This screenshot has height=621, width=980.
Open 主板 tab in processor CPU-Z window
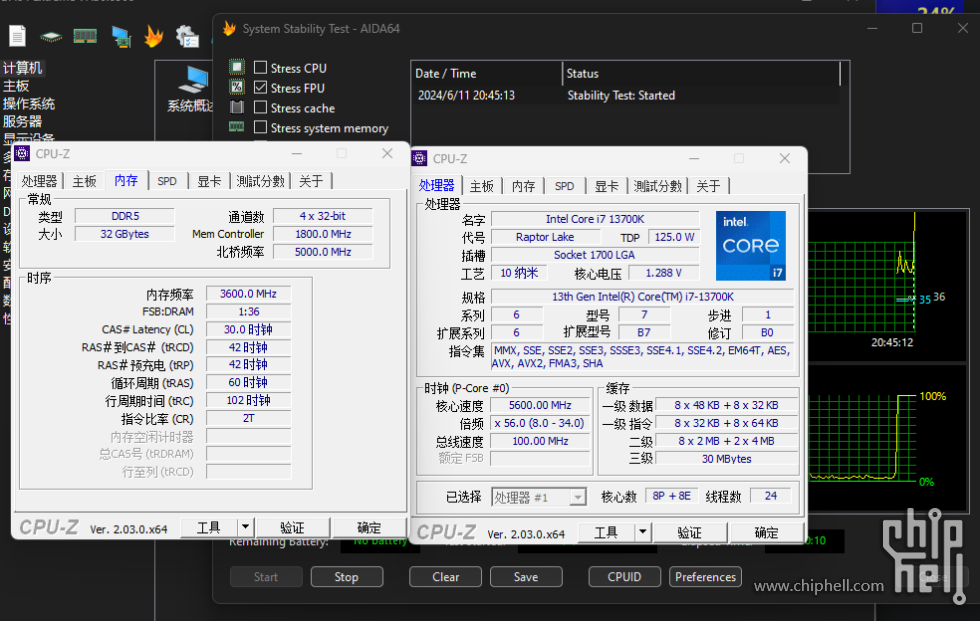(481, 186)
